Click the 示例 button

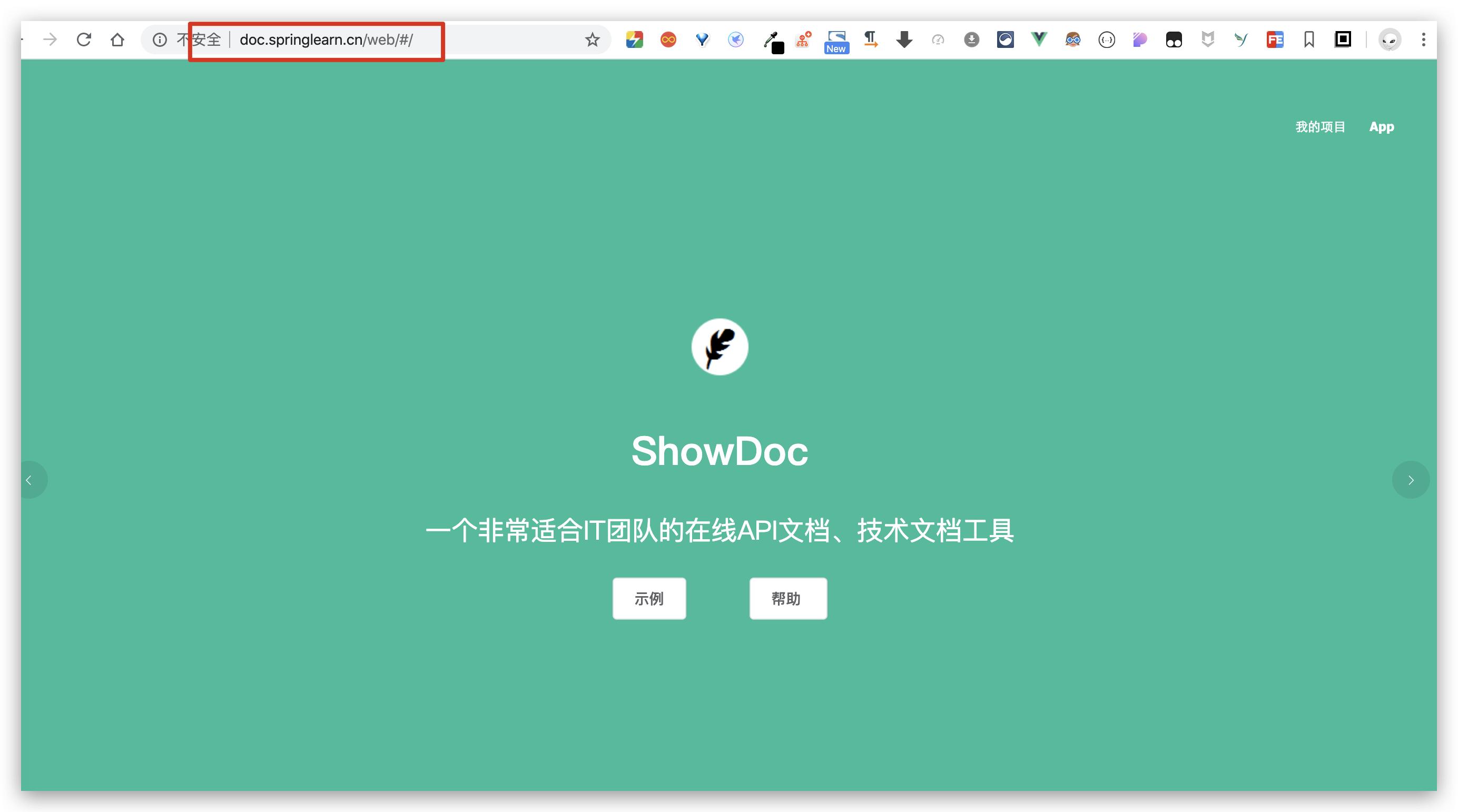[x=648, y=598]
